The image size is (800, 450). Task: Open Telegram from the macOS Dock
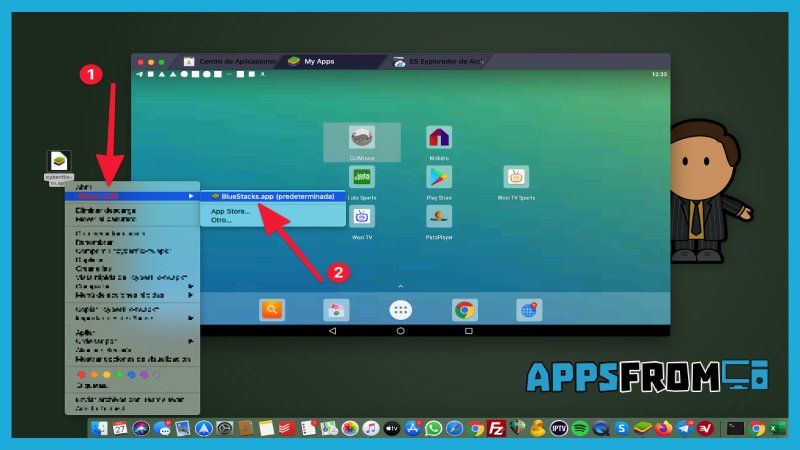685,428
